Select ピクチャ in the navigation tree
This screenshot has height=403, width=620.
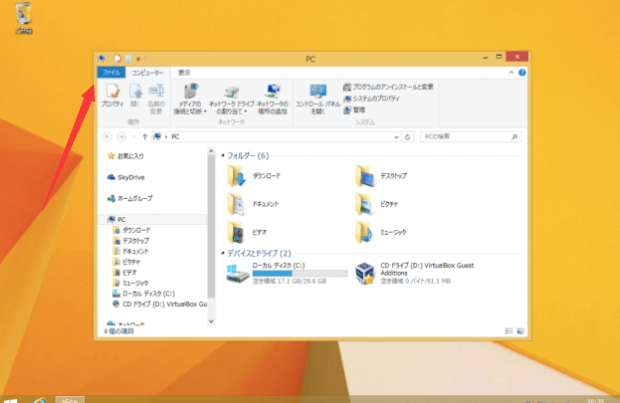[127, 262]
